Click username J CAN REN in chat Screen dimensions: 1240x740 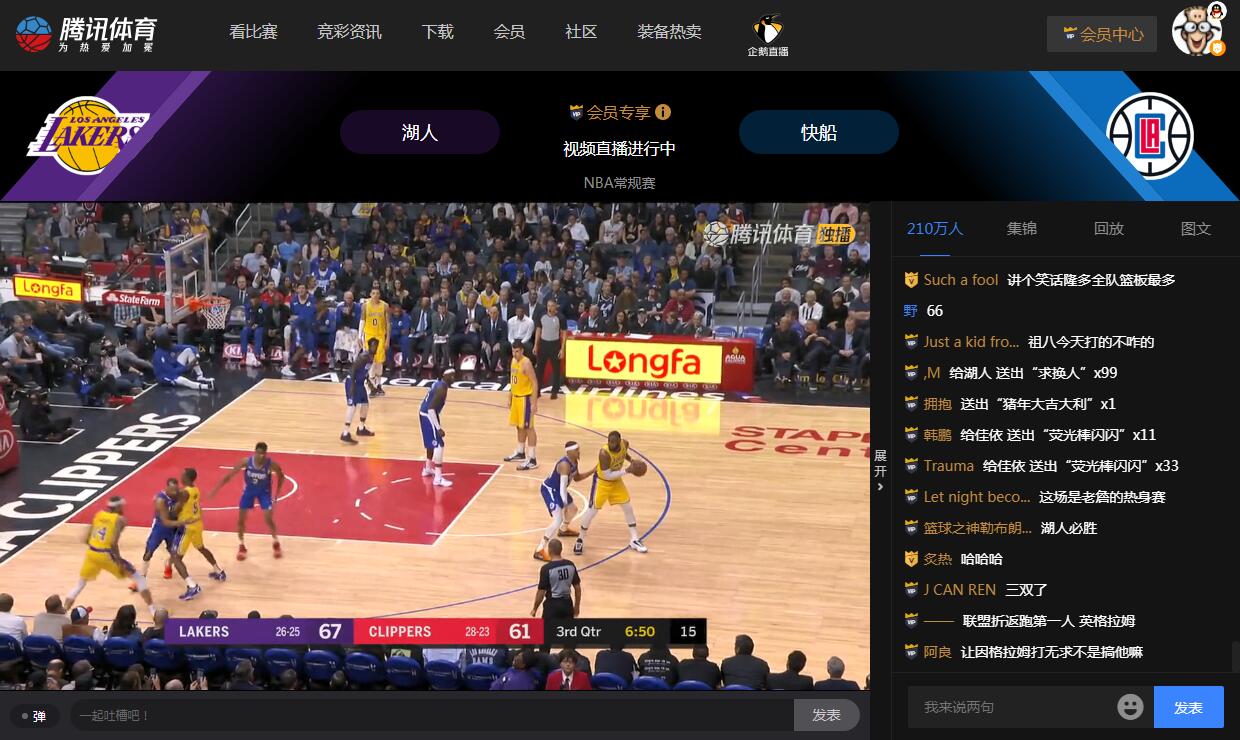click(x=960, y=590)
